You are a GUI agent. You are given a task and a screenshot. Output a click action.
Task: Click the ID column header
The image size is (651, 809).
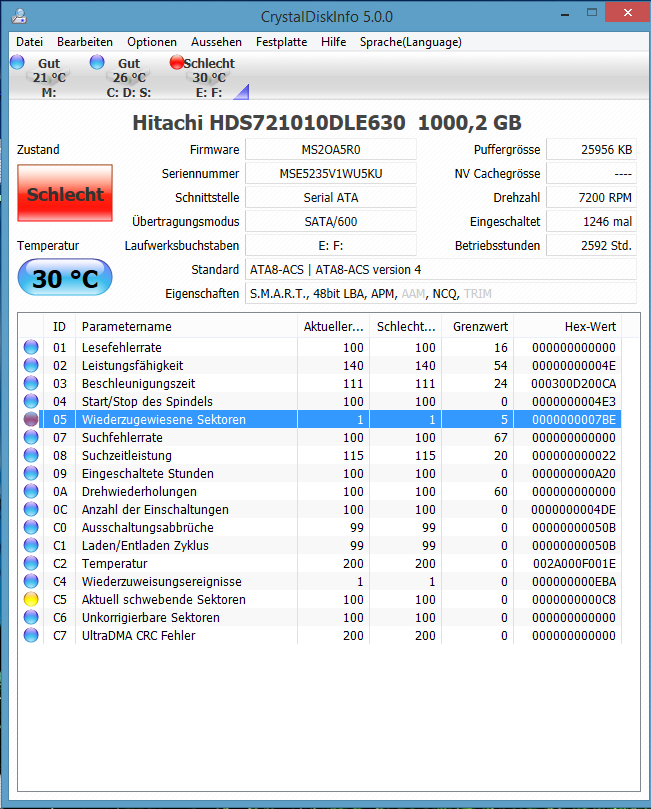59,327
